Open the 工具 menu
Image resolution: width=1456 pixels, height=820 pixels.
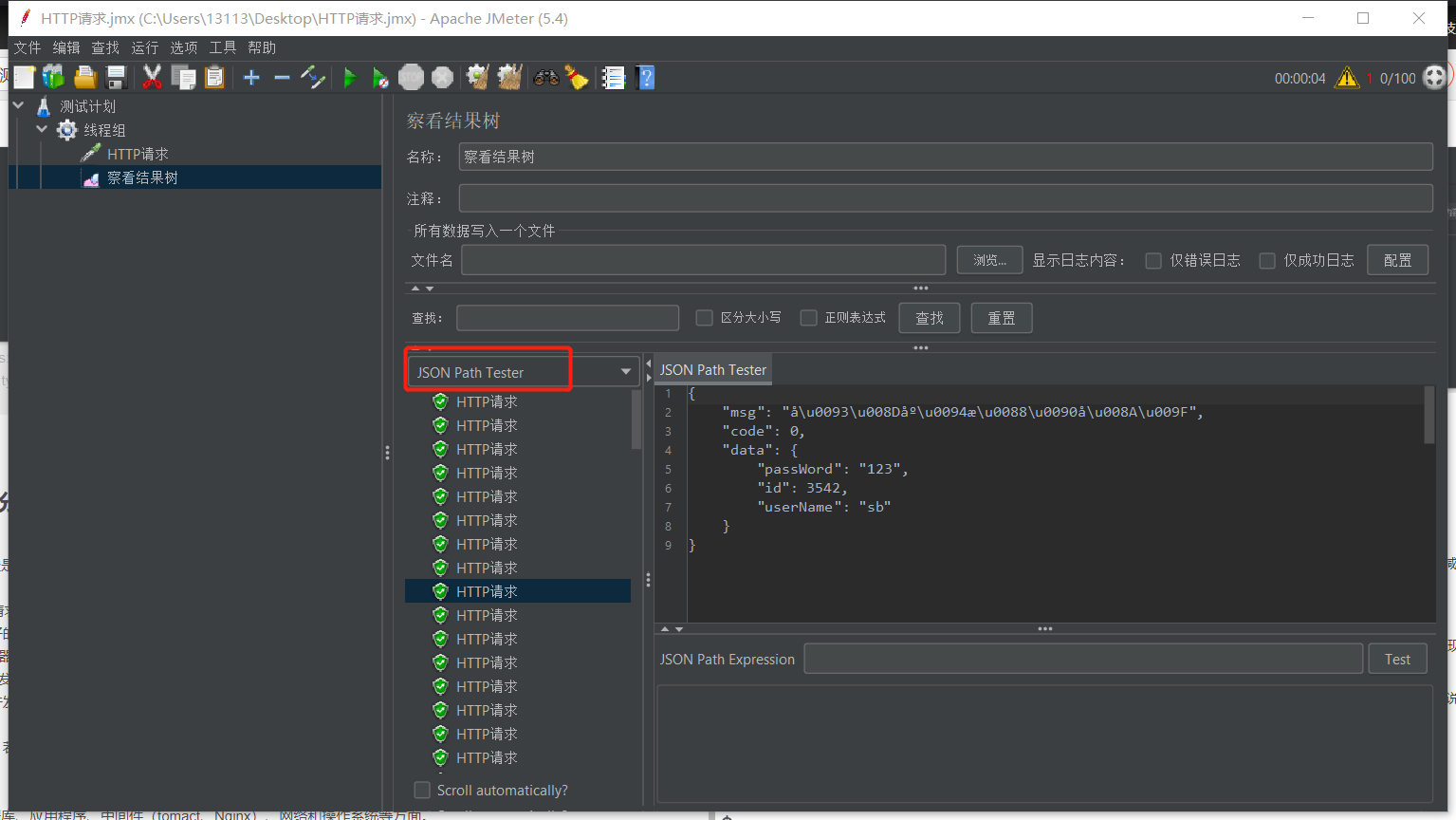point(223,47)
